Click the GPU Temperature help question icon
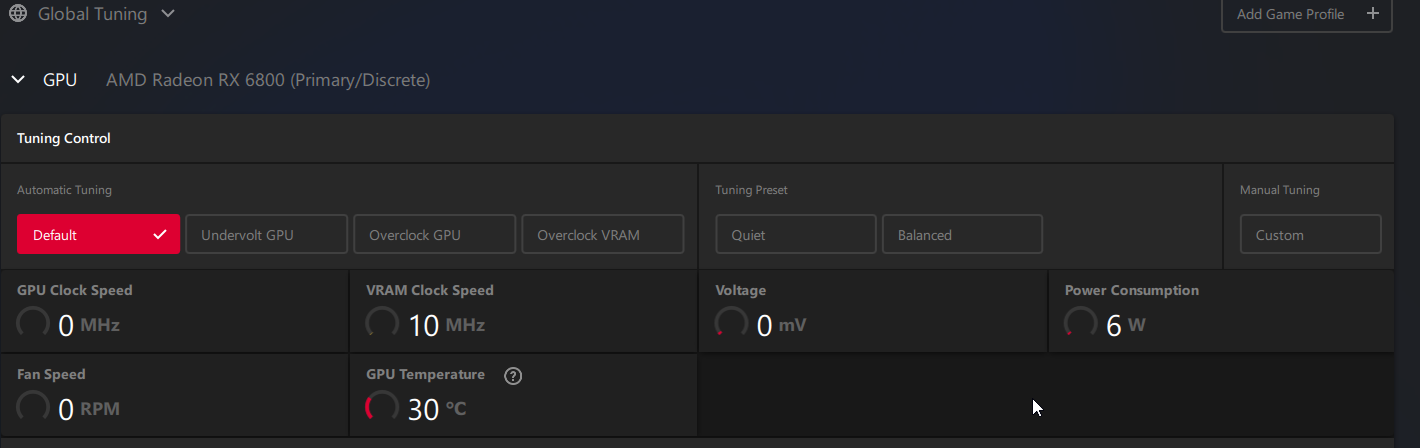Image resolution: width=1420 pixels, height=448 pixels. (514, 376)
